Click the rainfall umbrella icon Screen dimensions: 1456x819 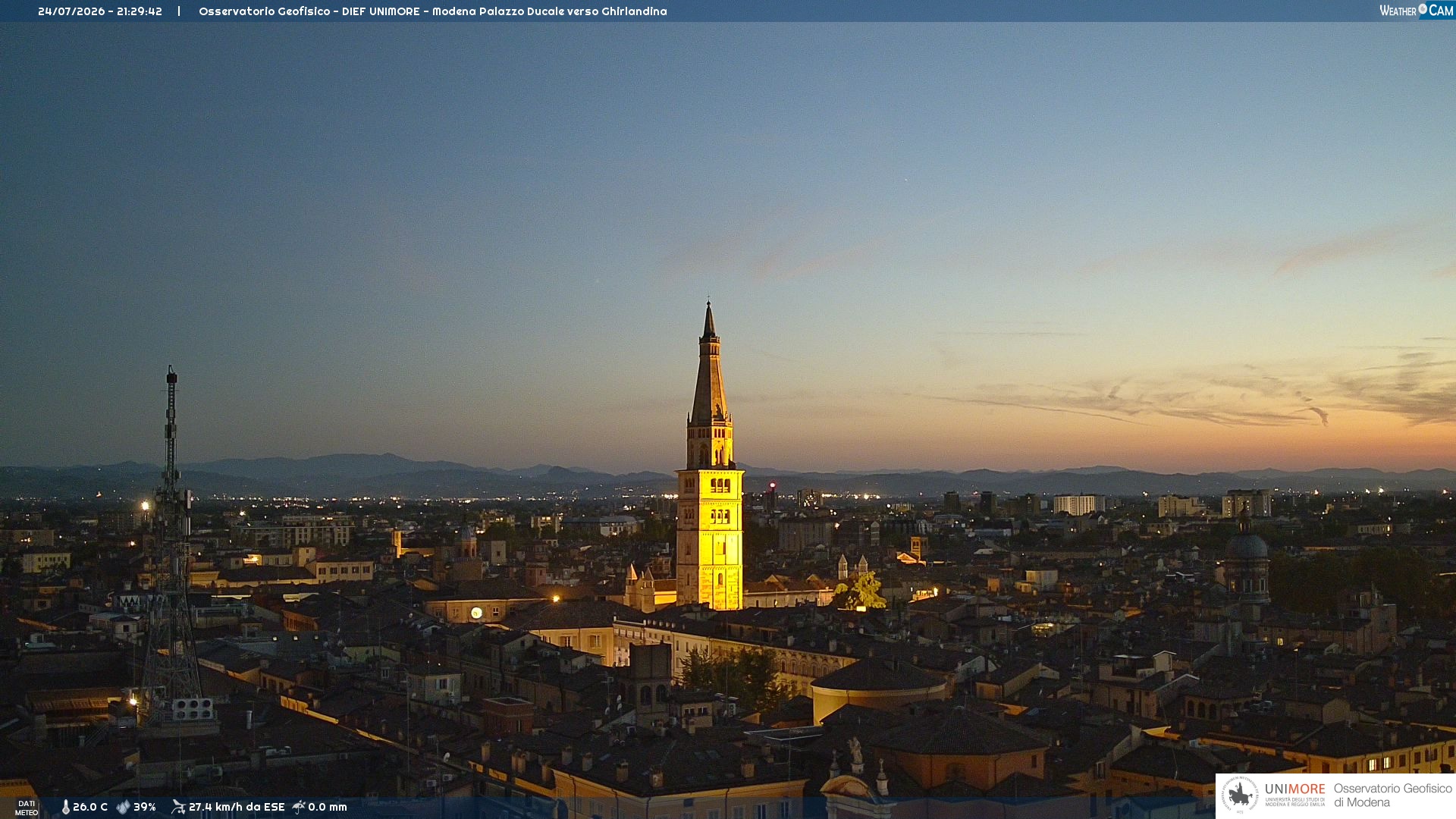tap(299, 807)
